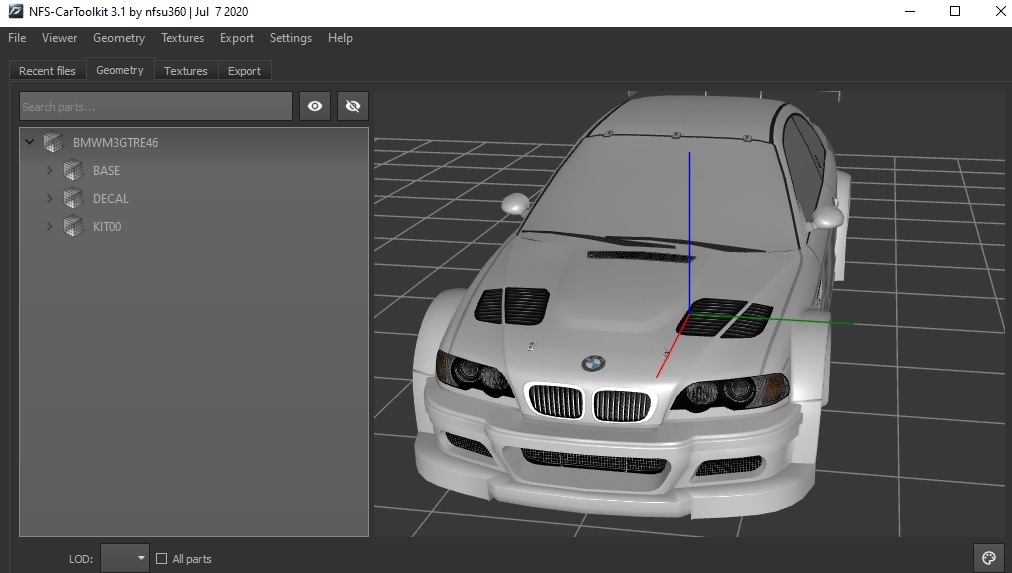The width and height of the screenshot is (1012, 573).
Task: Minimize the NFS-CarToolkit window
Action: 910,12
